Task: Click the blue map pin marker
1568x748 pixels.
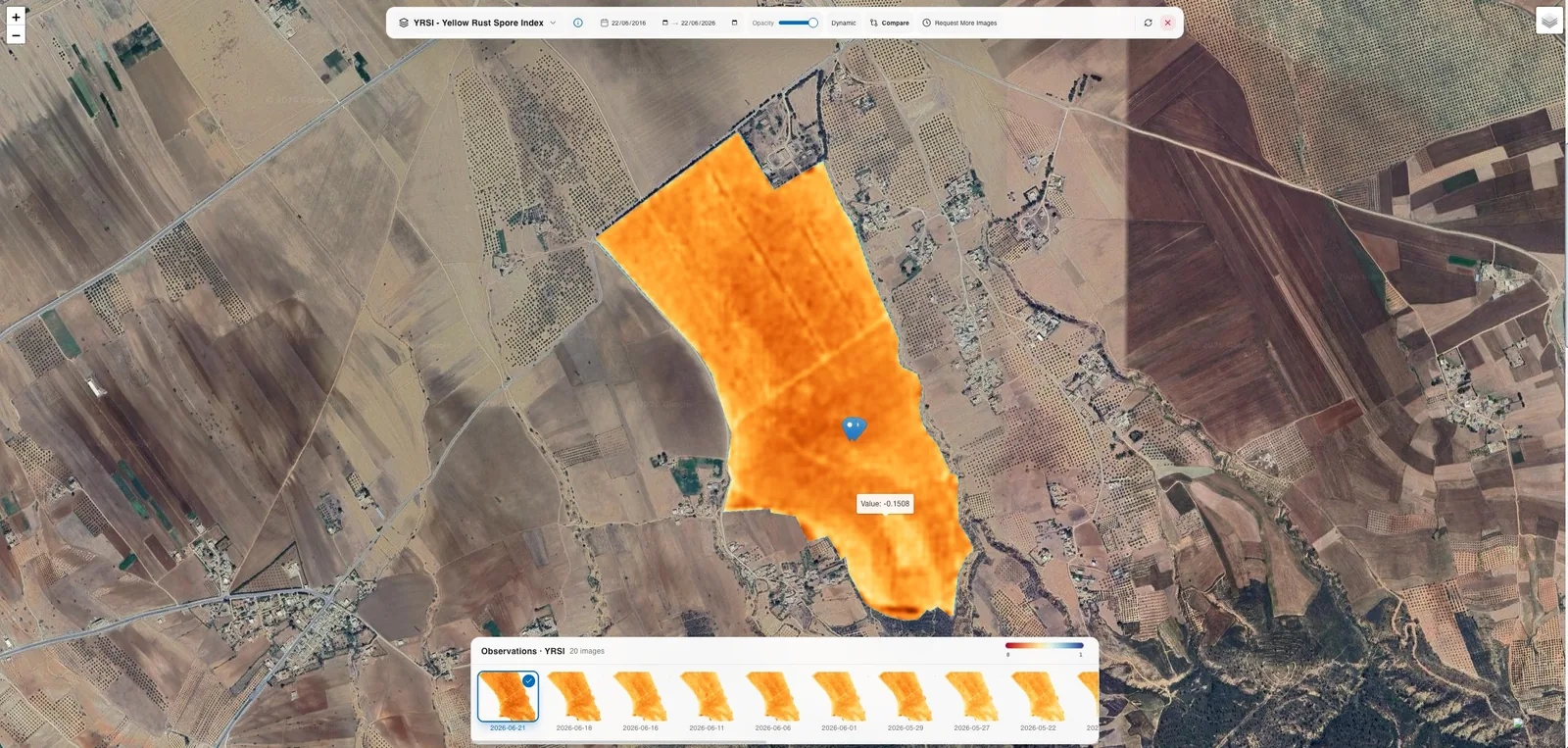Action: tap(854, 428)
